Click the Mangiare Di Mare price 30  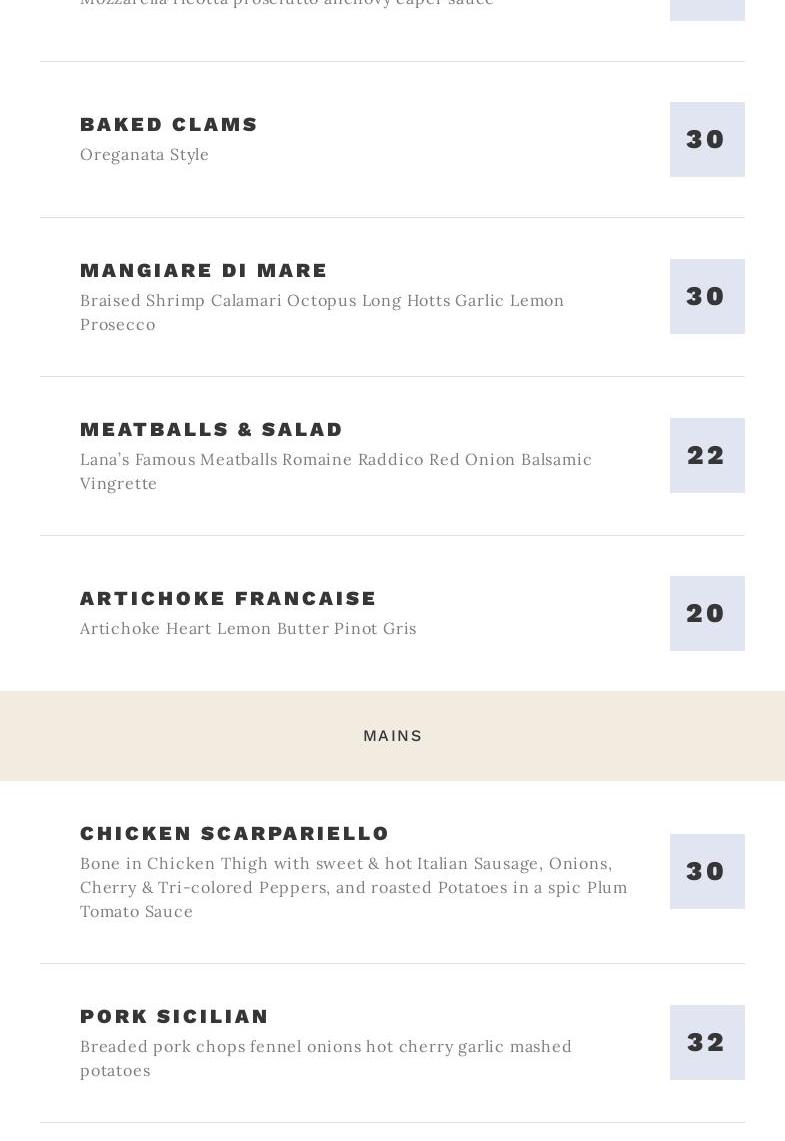707,297
